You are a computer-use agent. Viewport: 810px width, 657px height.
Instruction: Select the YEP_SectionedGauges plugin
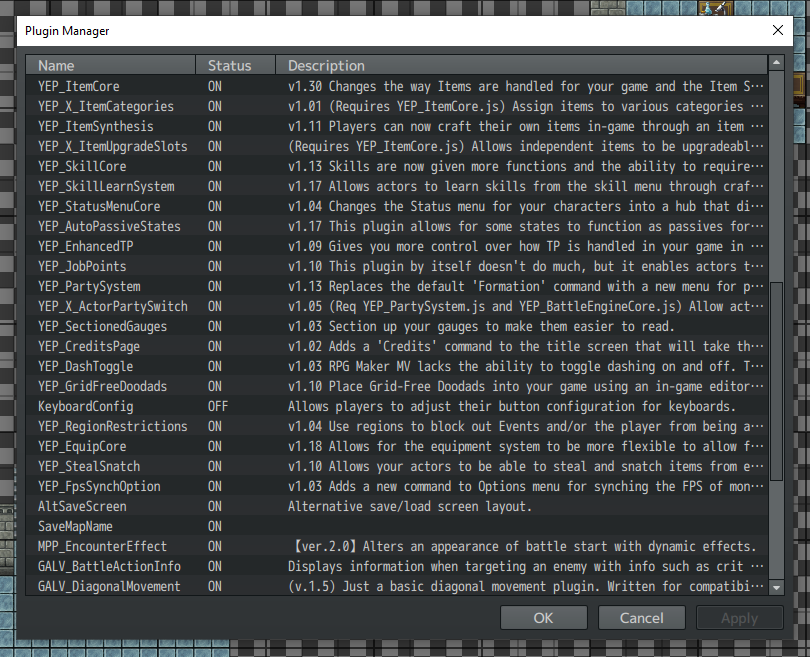[397, 326]
